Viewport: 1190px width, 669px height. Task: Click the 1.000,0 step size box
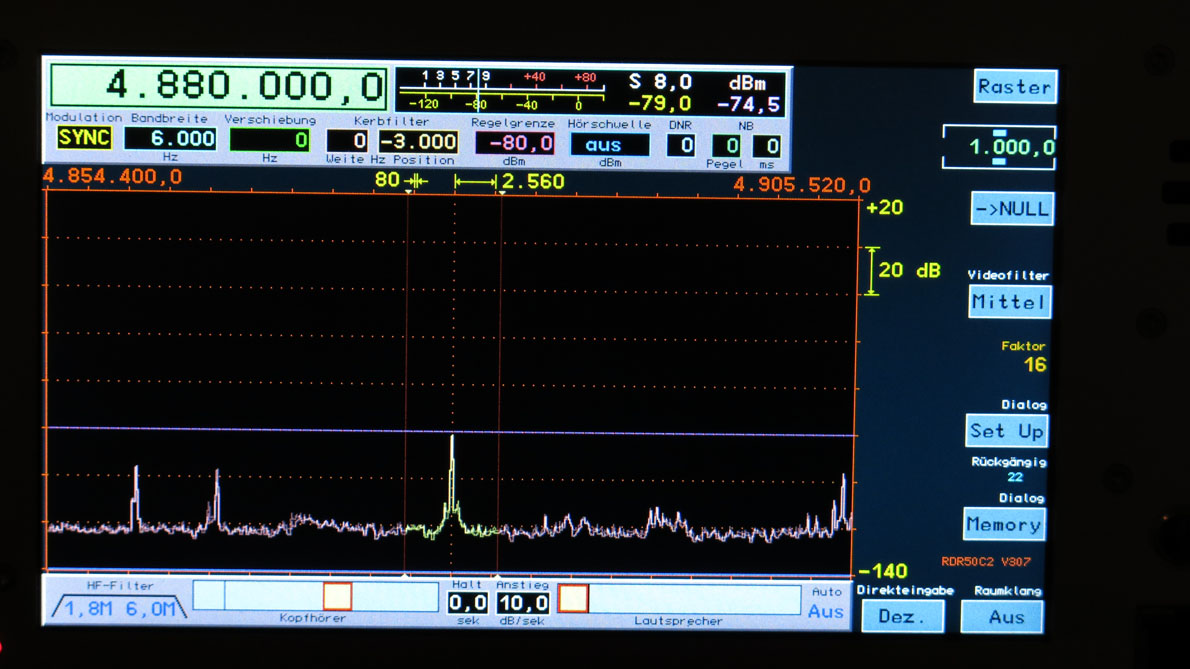click(x=999, y=147)
